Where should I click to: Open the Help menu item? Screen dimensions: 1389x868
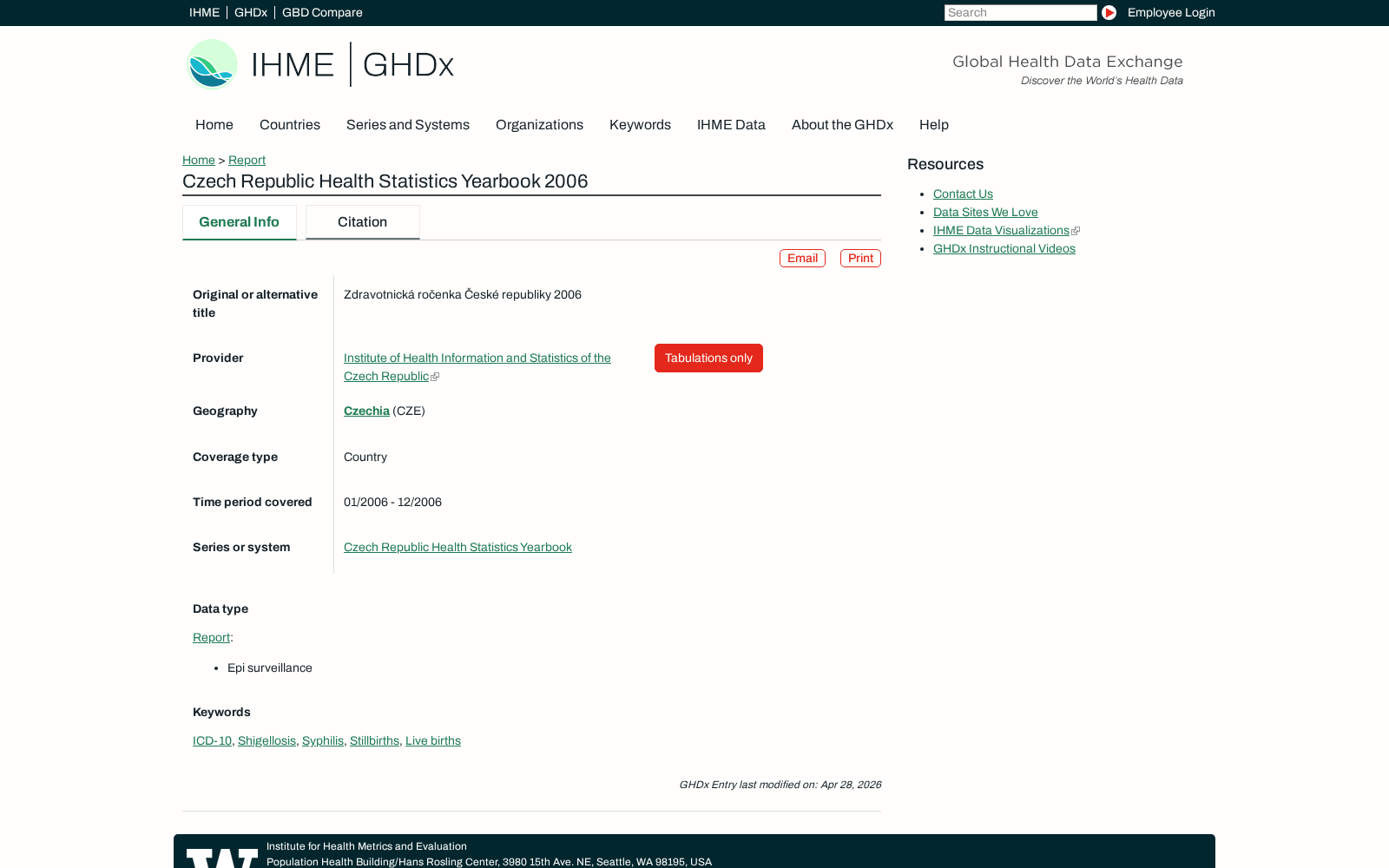934,125
